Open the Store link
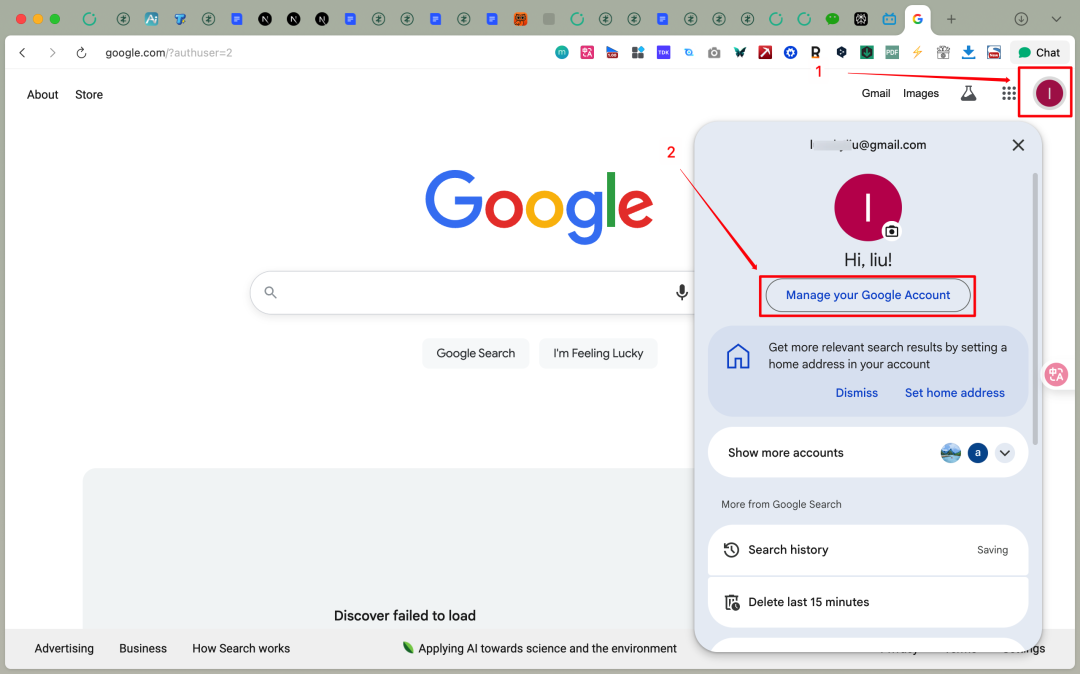The image size is (1080, 674). (x=89, y=94)
